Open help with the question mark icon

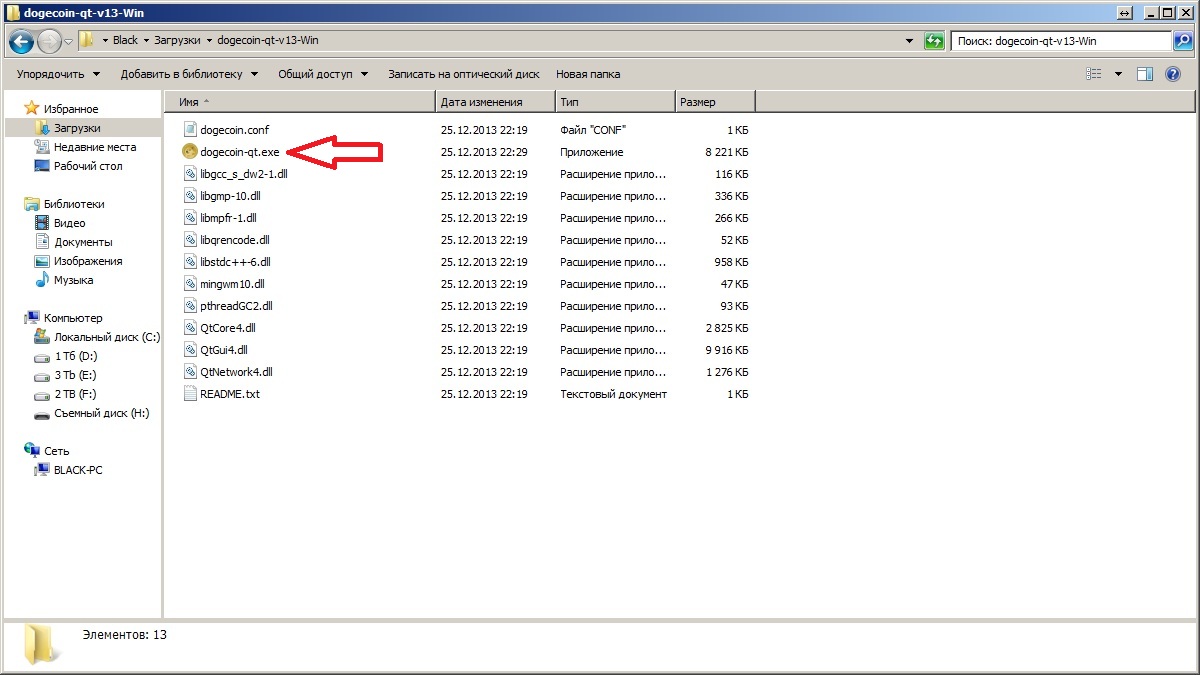[x=1172, y=74]
